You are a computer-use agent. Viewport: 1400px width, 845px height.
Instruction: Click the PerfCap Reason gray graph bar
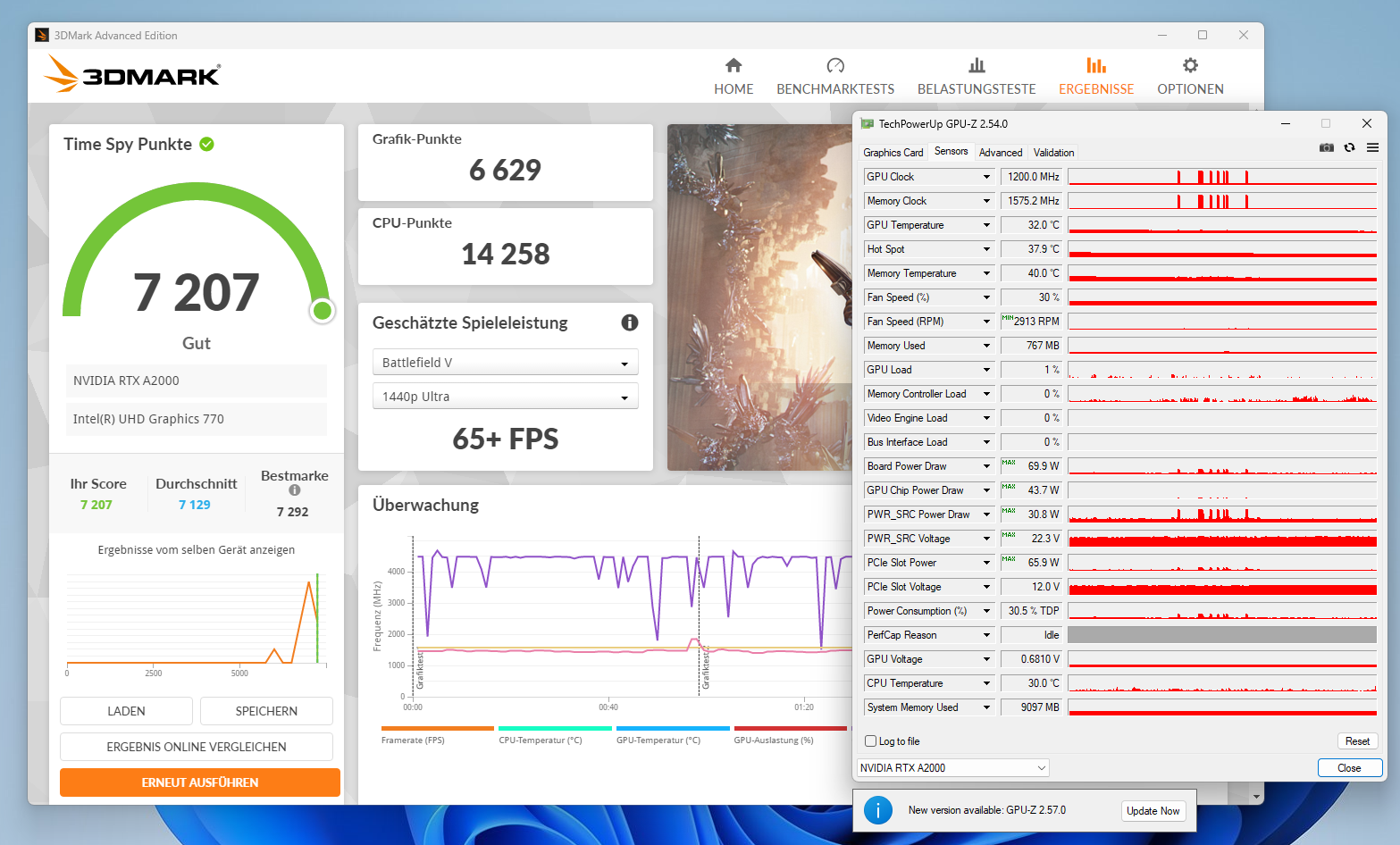coord(1222,635)
